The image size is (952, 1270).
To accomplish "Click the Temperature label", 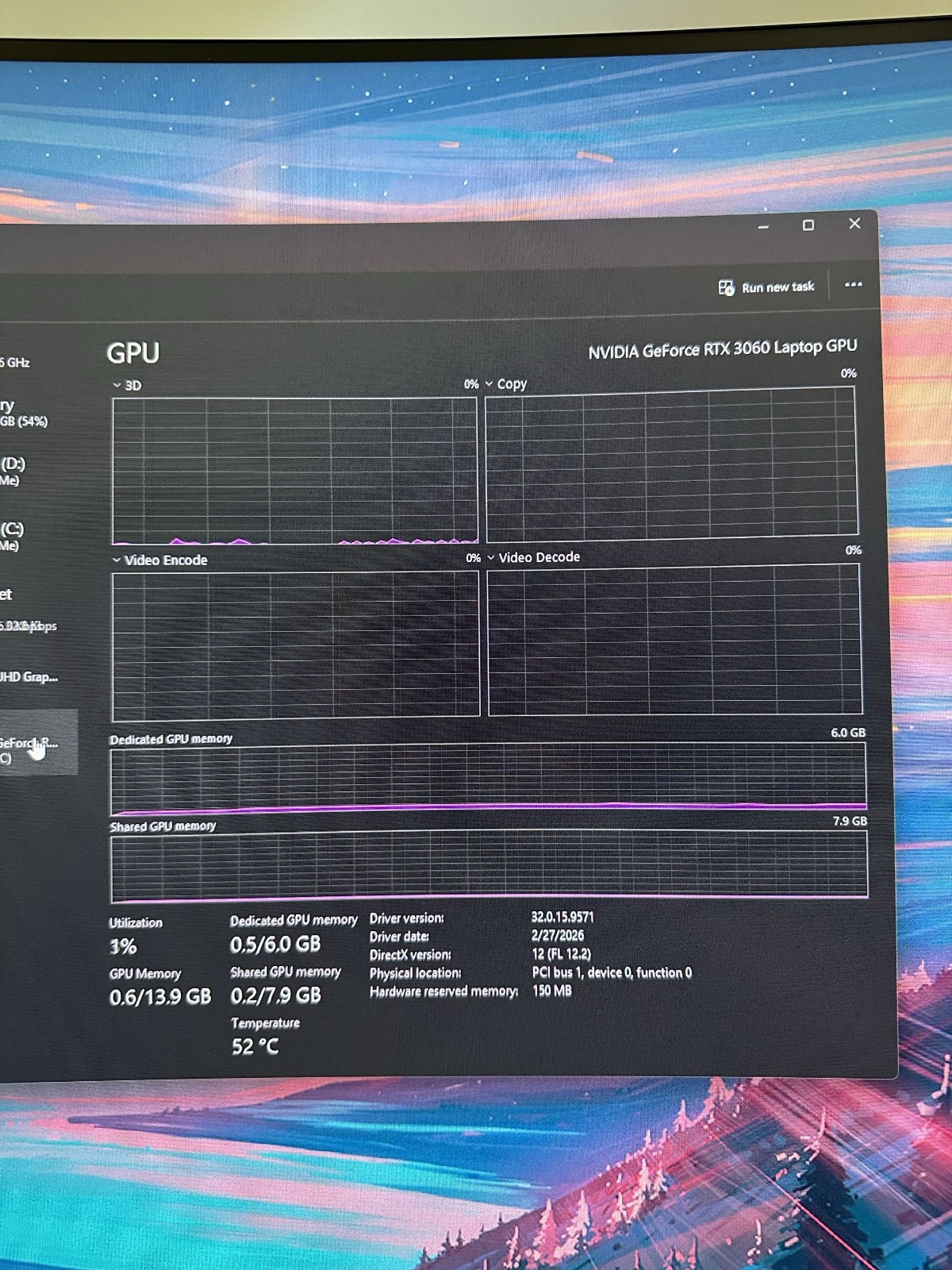I will coord(266,1023).
